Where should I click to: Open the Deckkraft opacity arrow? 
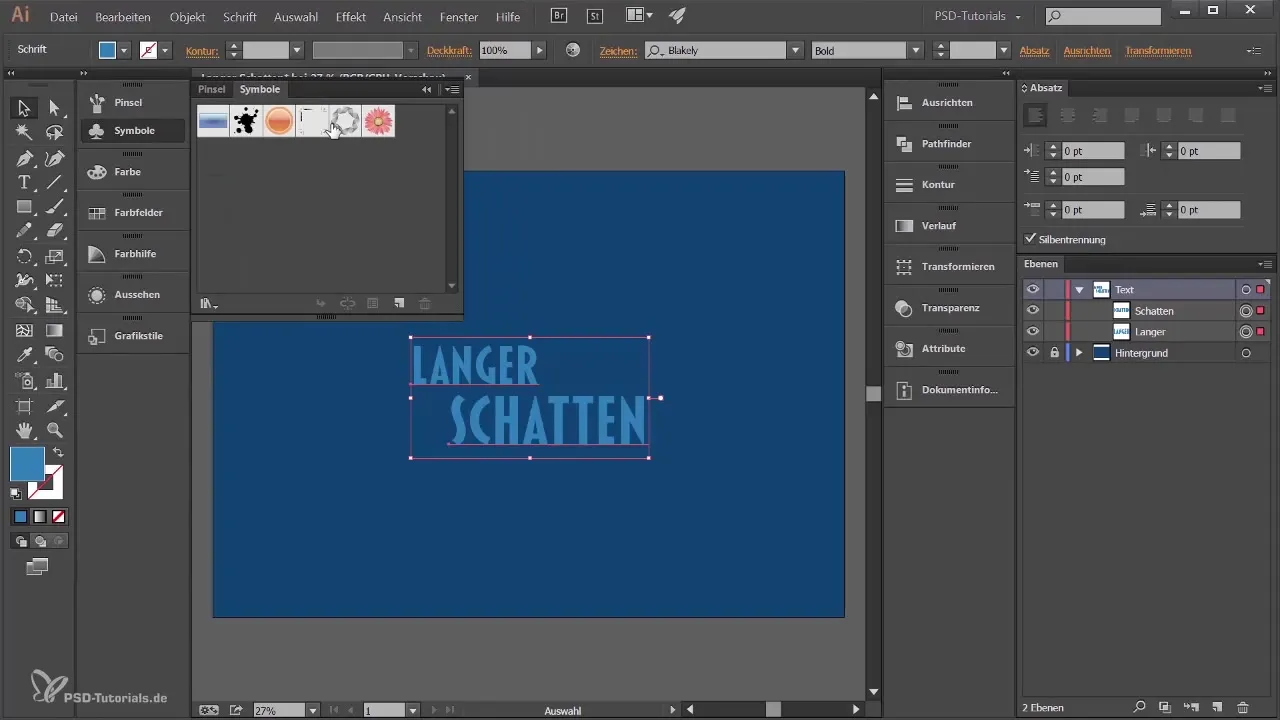coord(540,50)
